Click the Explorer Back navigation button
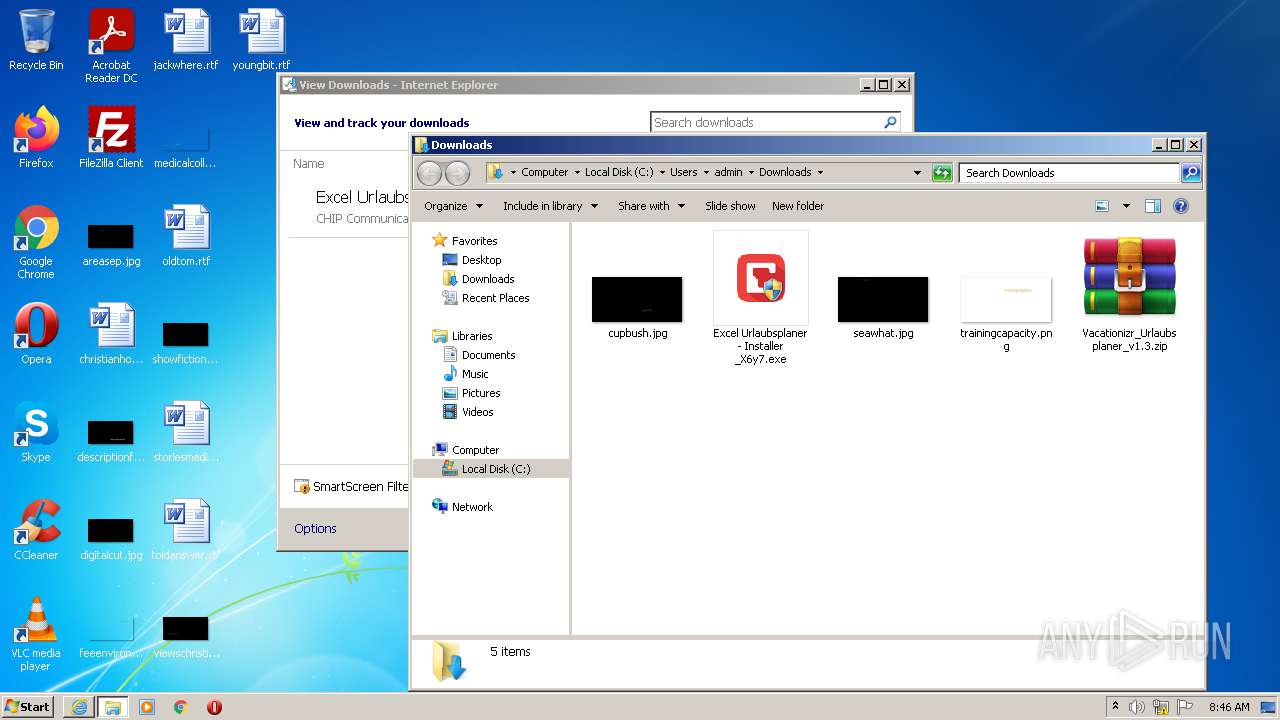 429,173
